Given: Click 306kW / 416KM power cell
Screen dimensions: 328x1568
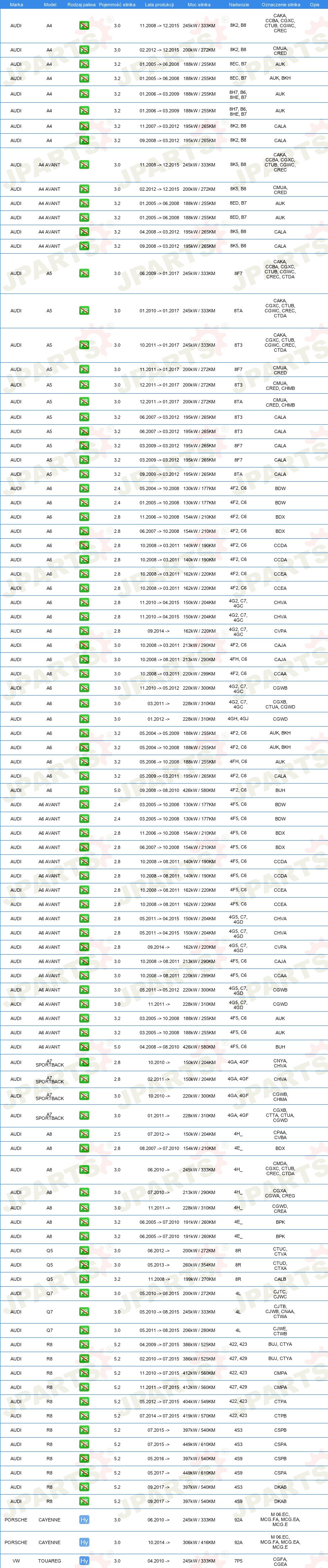Looking at the screenshot, I should 199,1542.
